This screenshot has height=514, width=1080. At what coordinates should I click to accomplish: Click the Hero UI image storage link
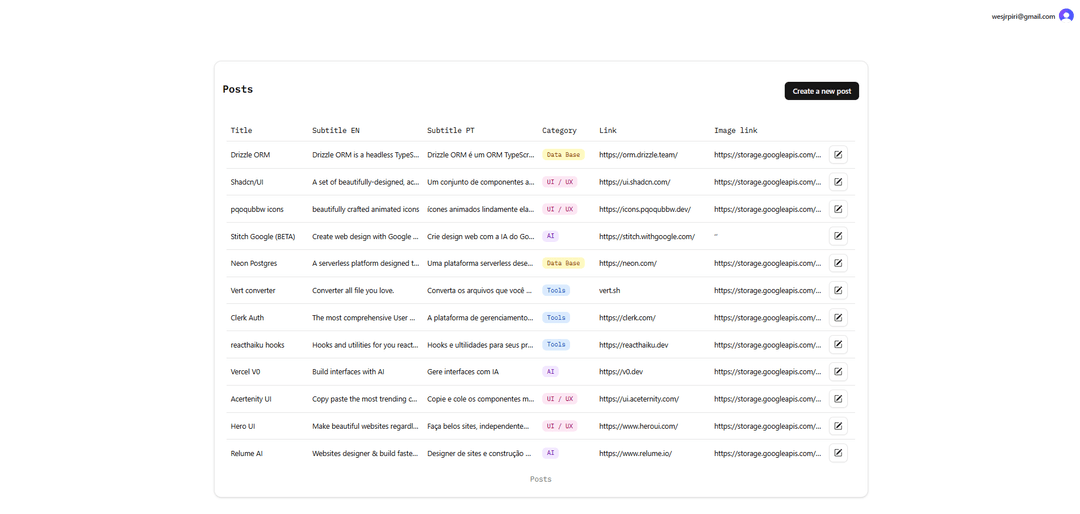pos(767,426)
